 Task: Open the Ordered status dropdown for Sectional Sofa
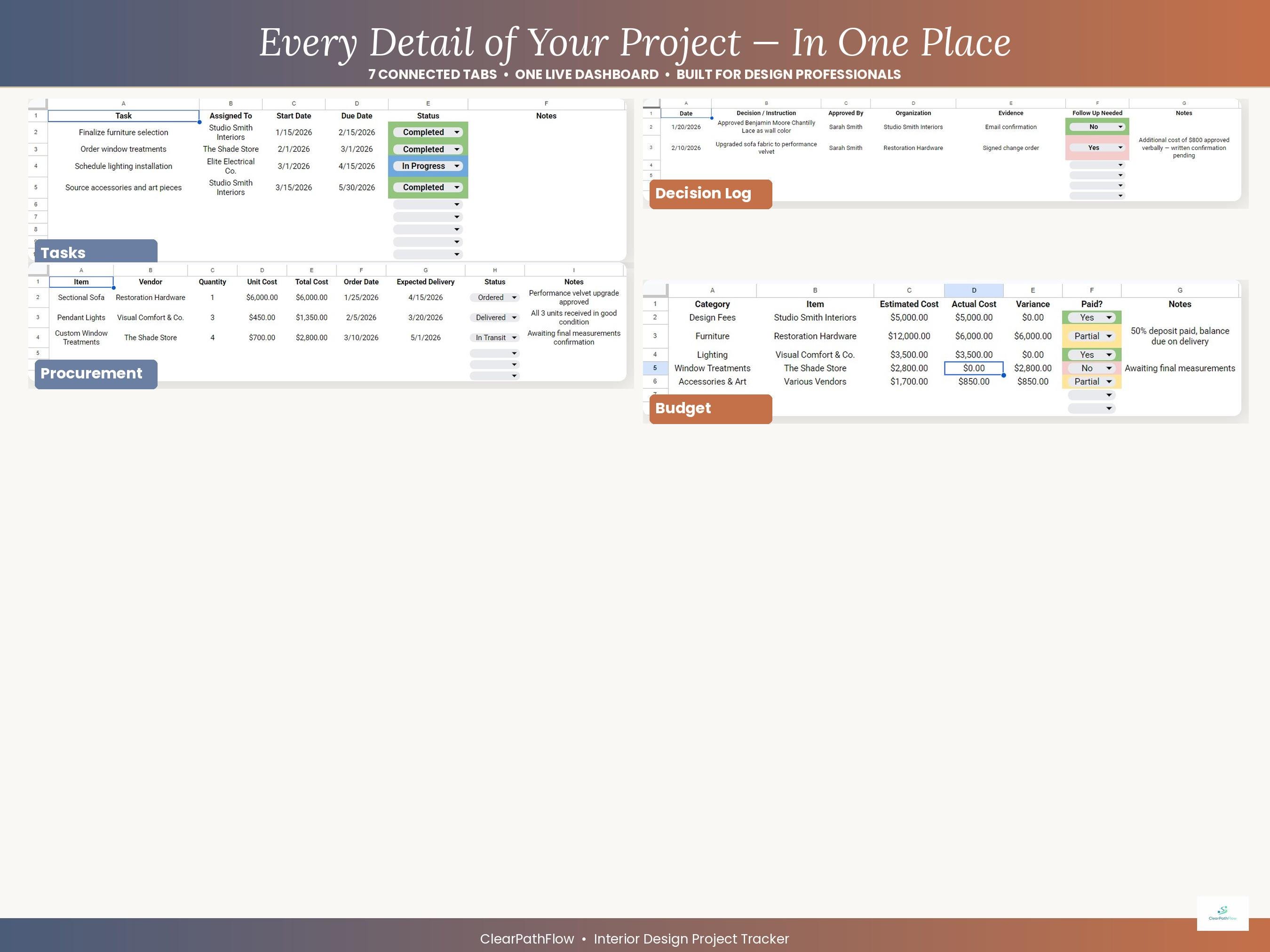click(494, 297)
